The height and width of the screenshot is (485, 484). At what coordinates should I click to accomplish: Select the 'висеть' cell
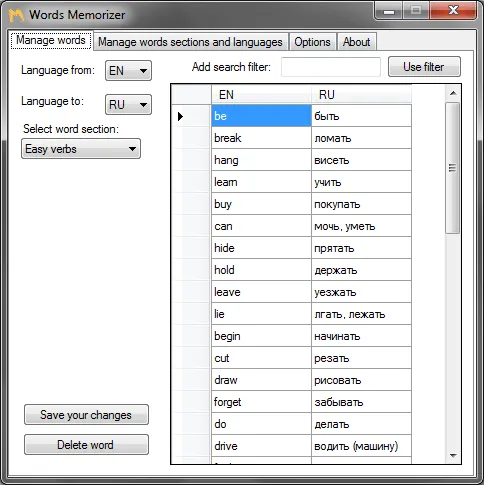[x=361, y=160]
